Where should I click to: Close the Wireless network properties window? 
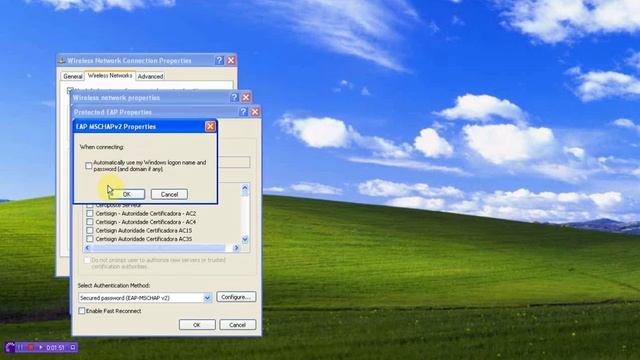[x=246, y=98]
